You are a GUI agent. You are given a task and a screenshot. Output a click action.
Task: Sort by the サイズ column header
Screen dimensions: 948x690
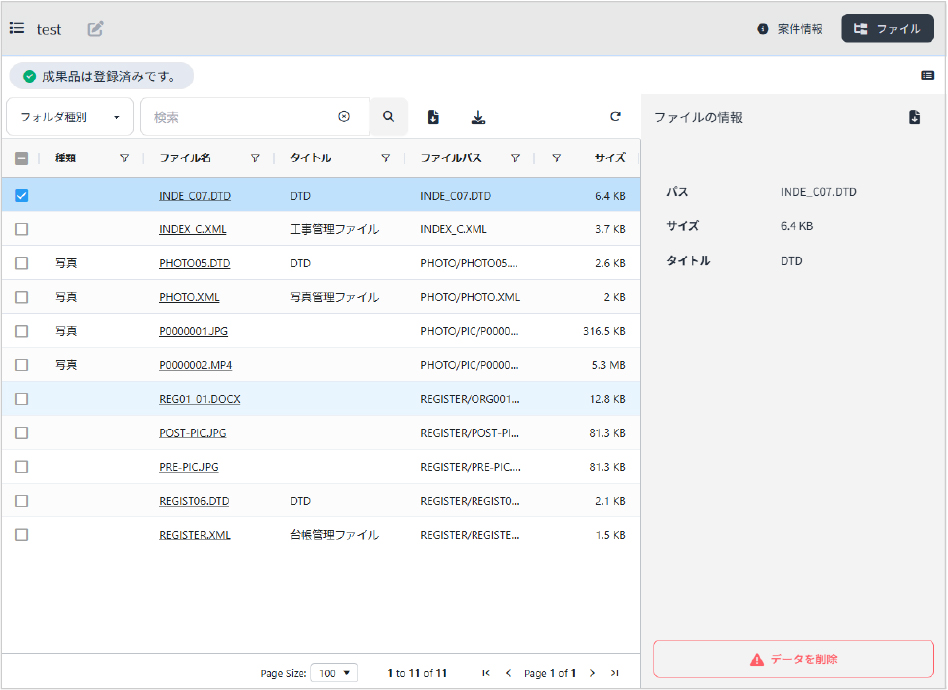610,158
